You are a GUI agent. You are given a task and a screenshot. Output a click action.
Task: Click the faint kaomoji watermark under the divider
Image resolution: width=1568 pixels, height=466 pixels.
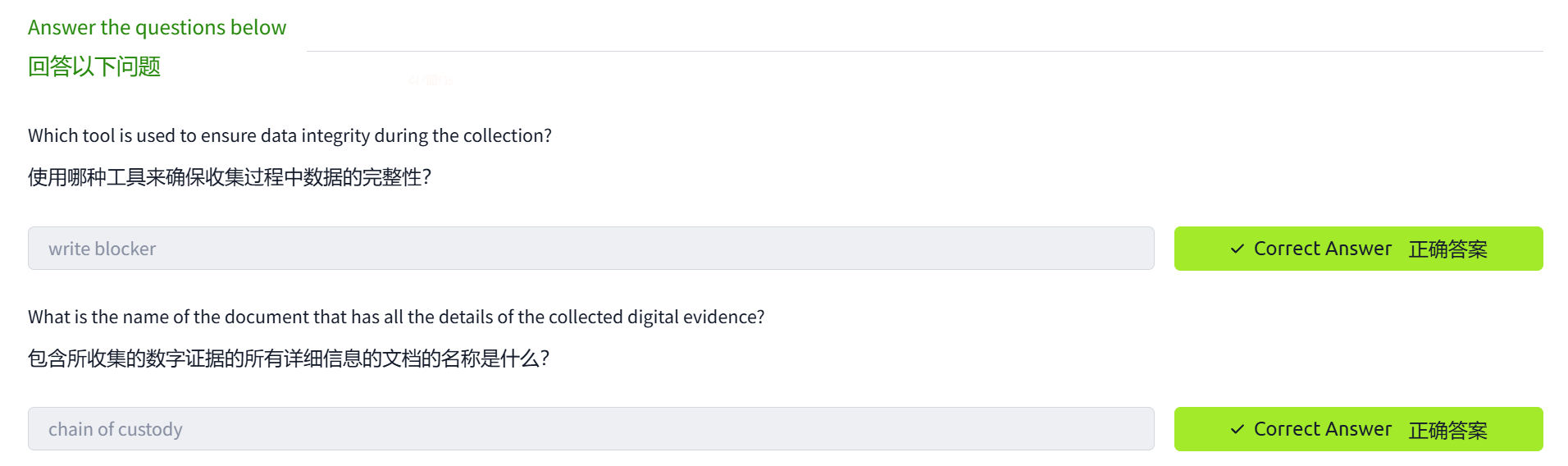click(x=431, y=80)
